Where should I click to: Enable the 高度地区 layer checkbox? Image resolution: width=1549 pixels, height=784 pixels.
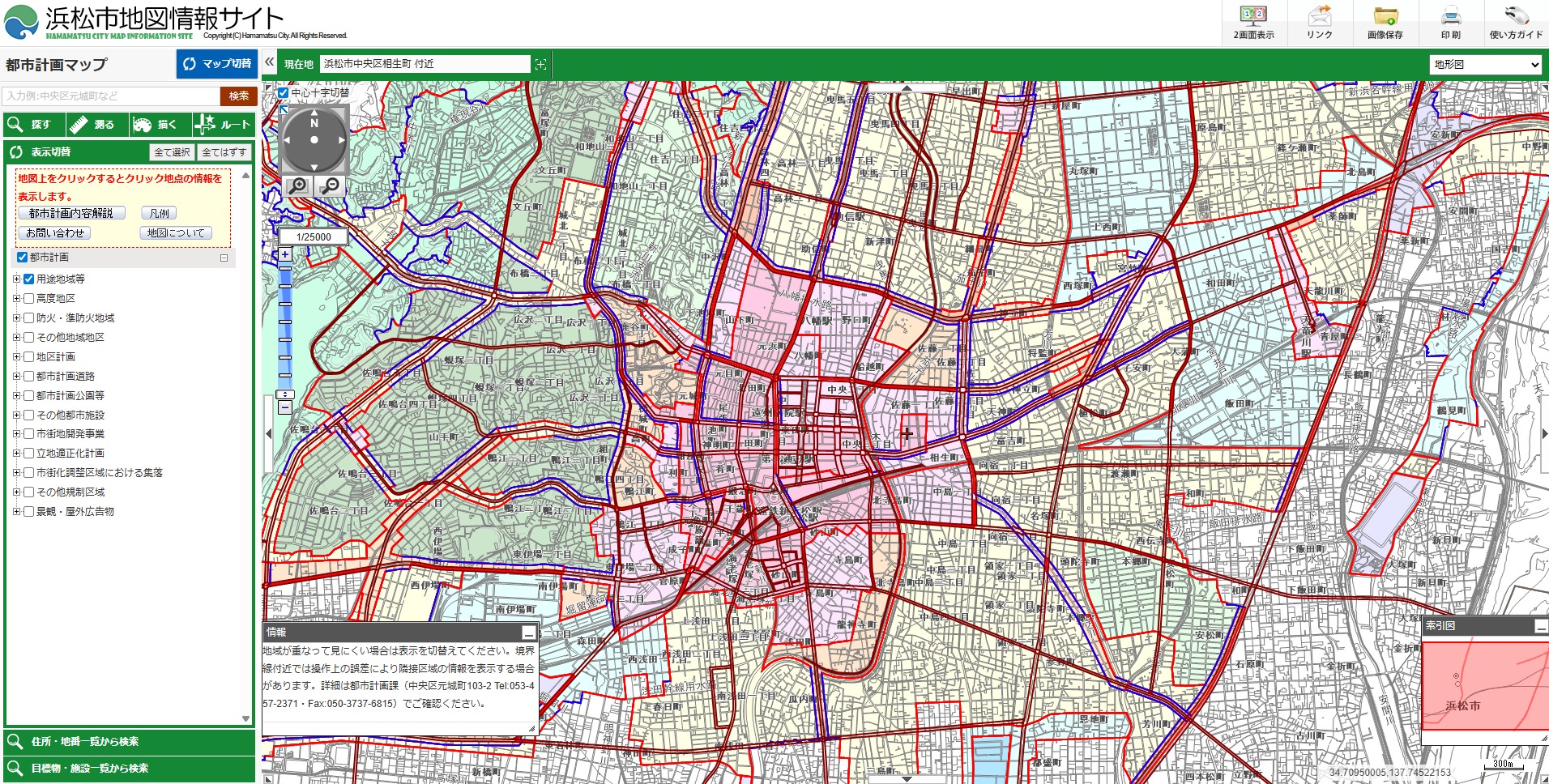29,298
